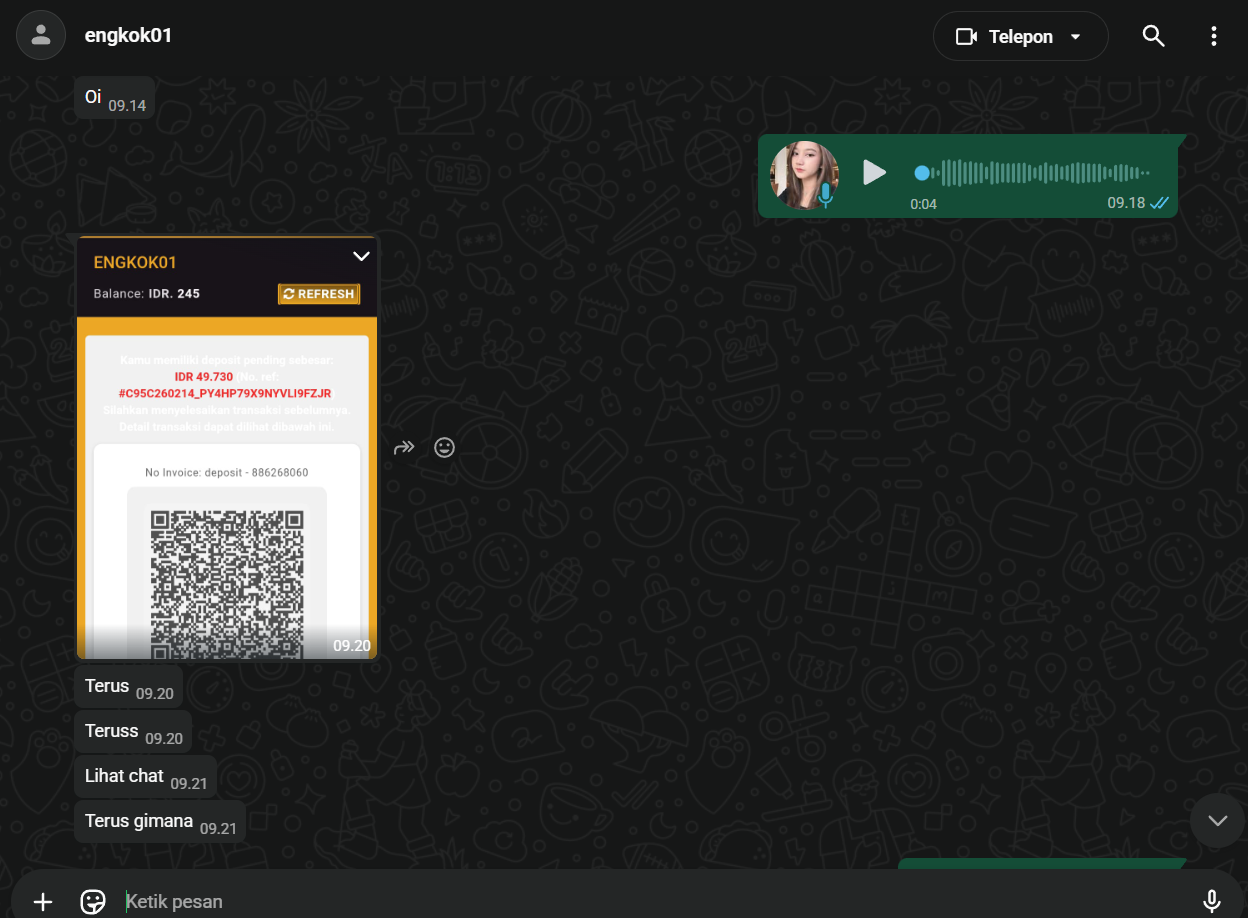The height and width of the screenshot is (918, 1248).
Task: Click the 09.18 timestamp on the voice message
Action: click(x=1126, y=203)
